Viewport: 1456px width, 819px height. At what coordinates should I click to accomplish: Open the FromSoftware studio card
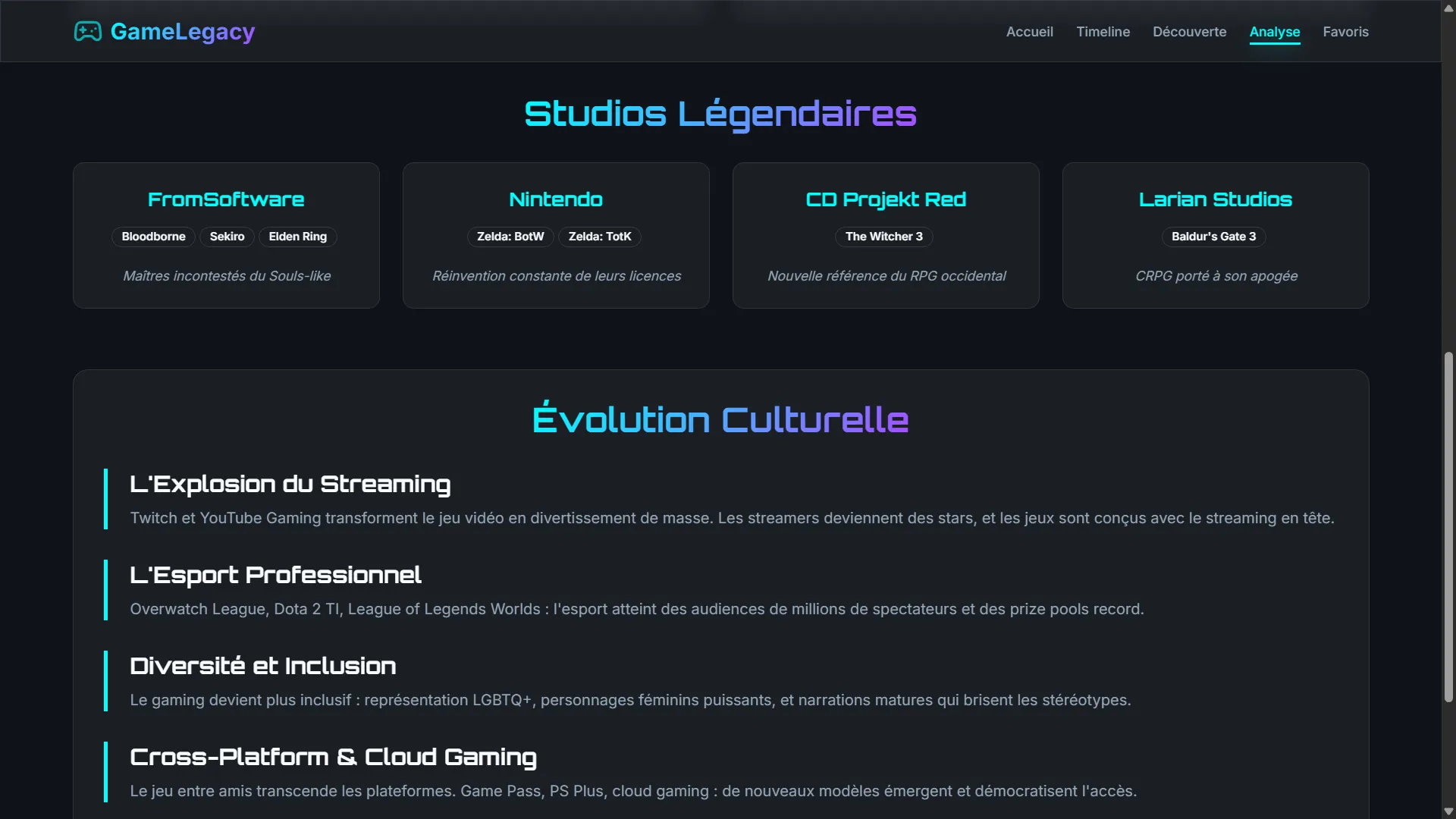point(225,199)
